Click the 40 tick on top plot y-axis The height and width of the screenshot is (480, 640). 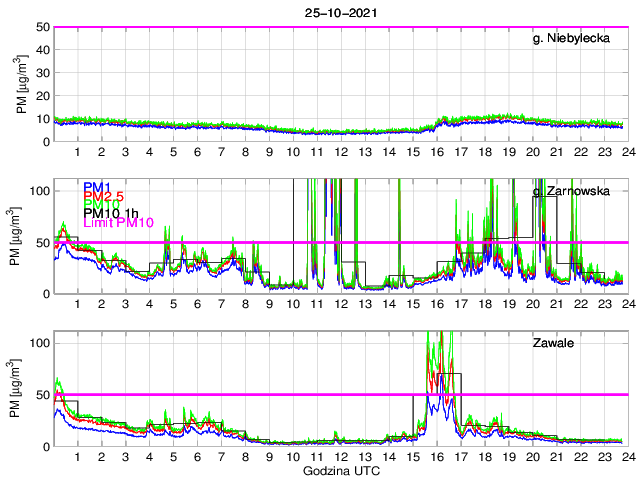tap(43, 50)
